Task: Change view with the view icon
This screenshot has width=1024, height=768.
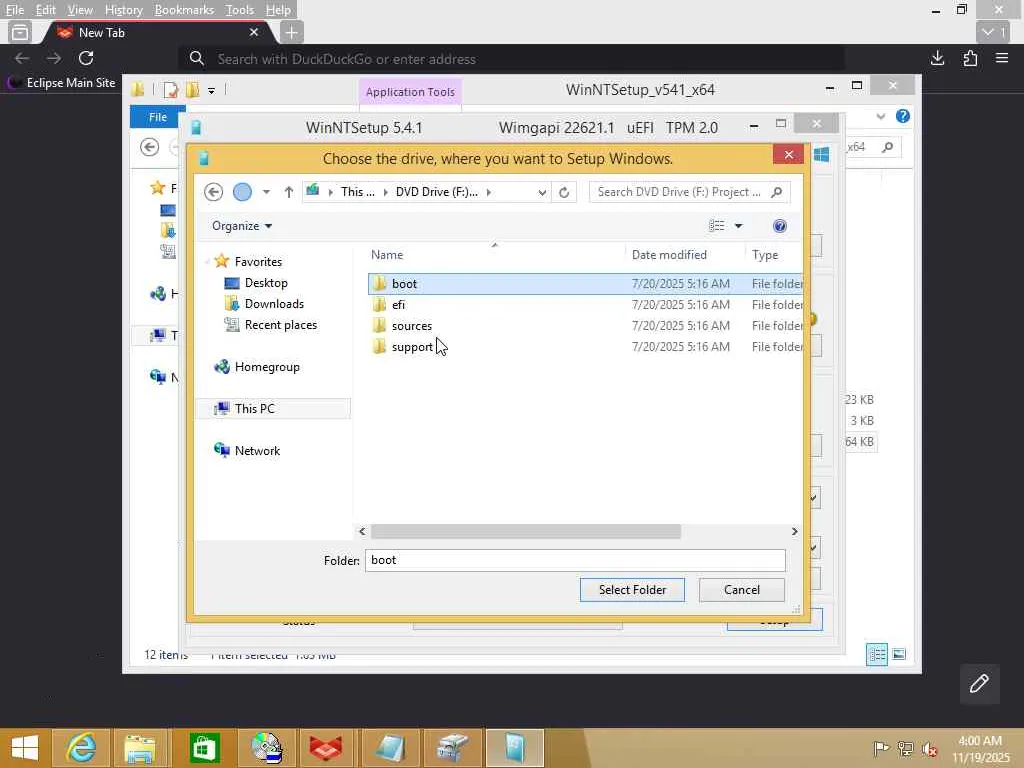Action: (717, 226)
